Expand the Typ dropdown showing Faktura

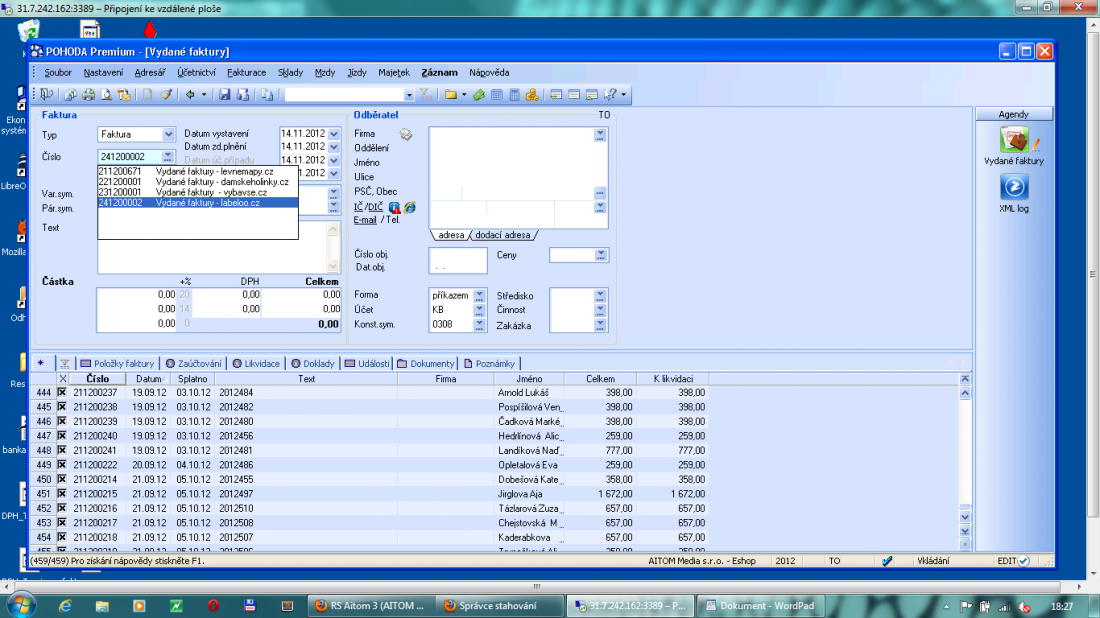pyautogui.click(x=168, y=134)
